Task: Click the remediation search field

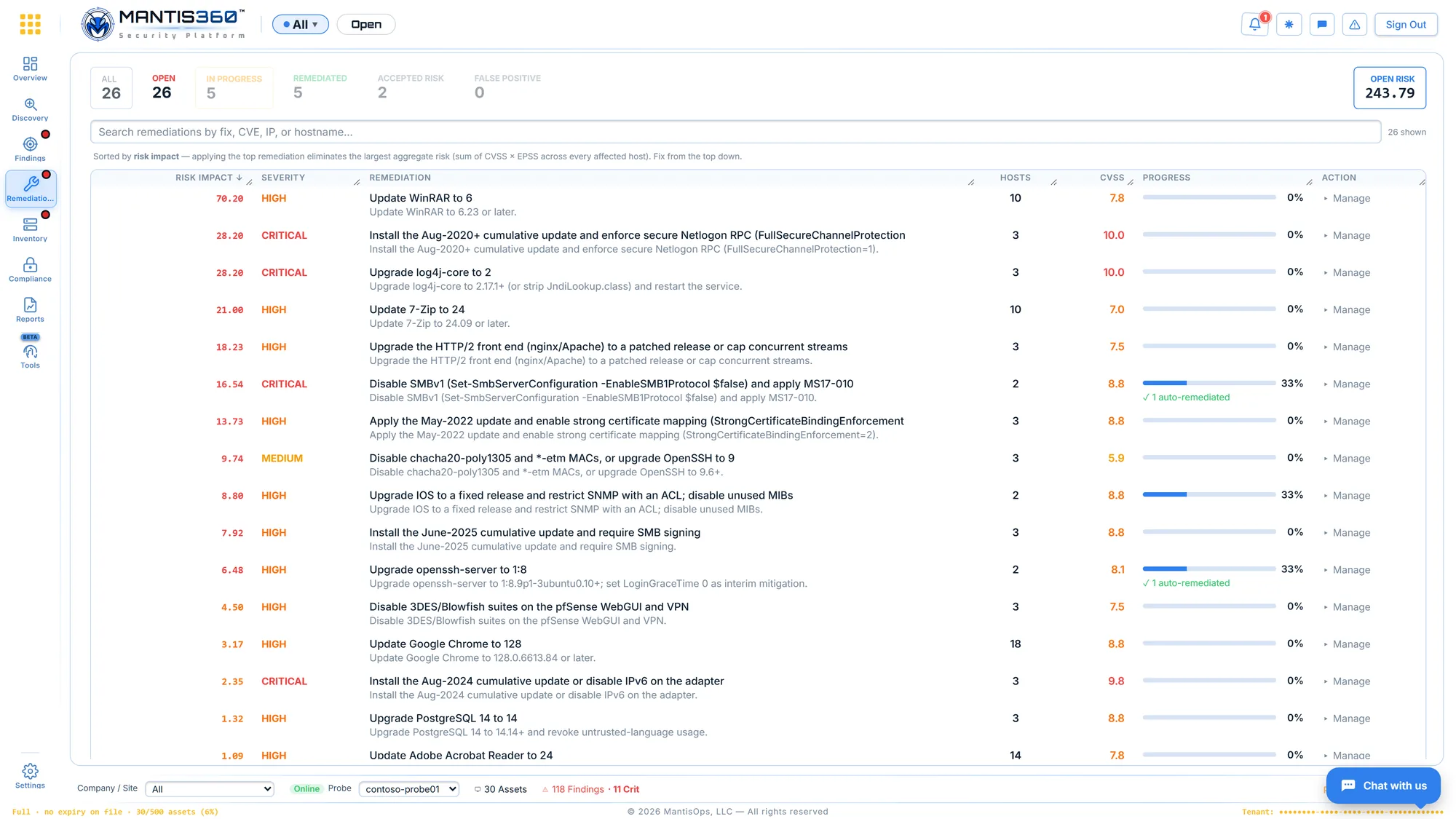Action: pyautogui.click(x=735, y=132)
